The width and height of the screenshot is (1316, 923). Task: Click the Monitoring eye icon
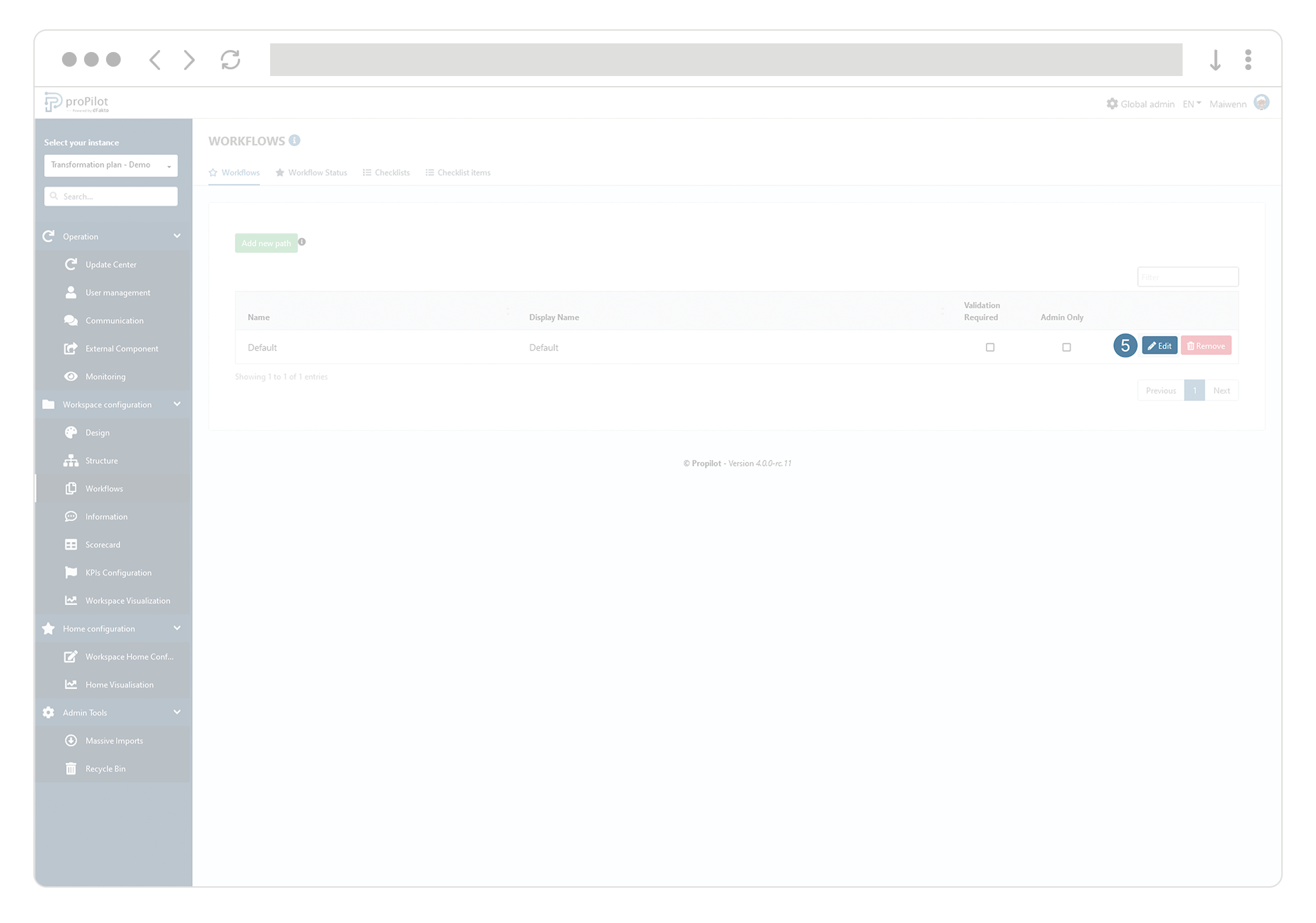71,376
